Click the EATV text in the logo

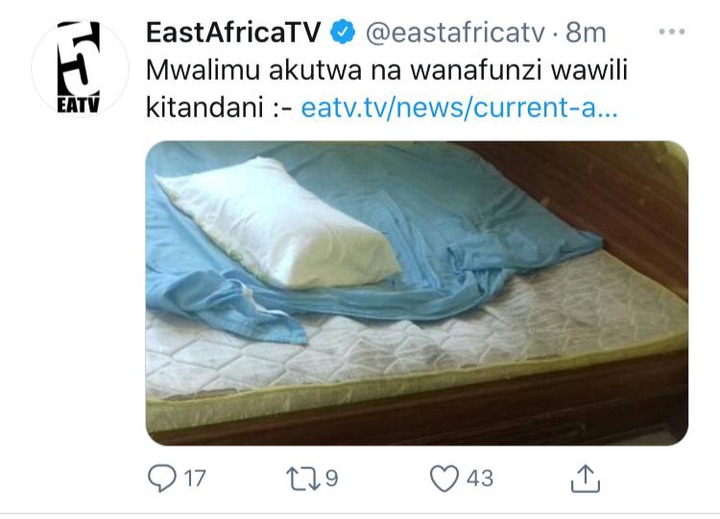[78, 105]
